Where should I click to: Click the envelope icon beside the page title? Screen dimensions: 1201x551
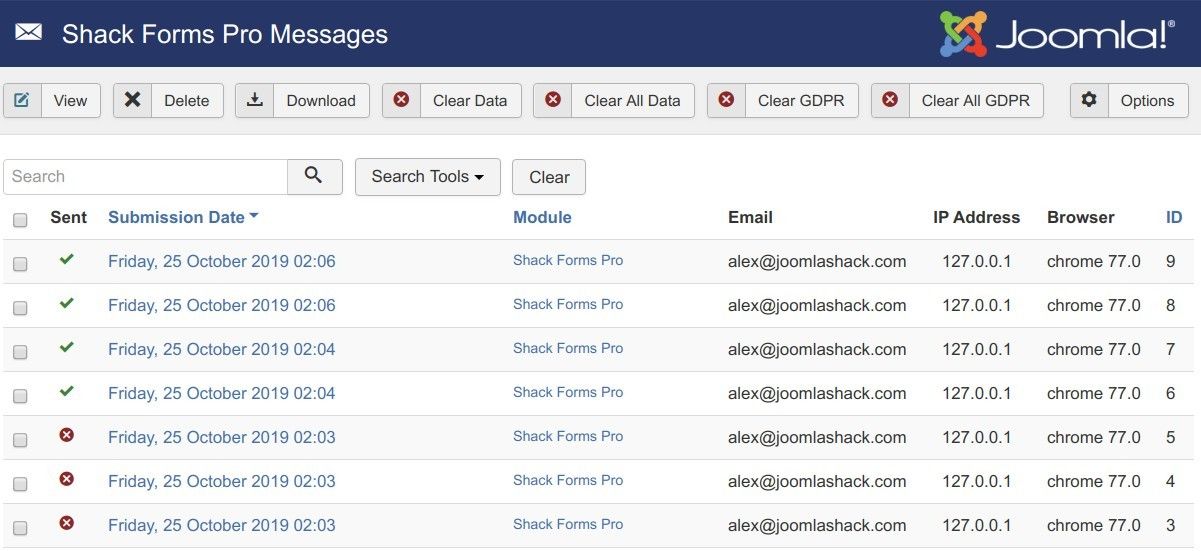click(29, 33)
